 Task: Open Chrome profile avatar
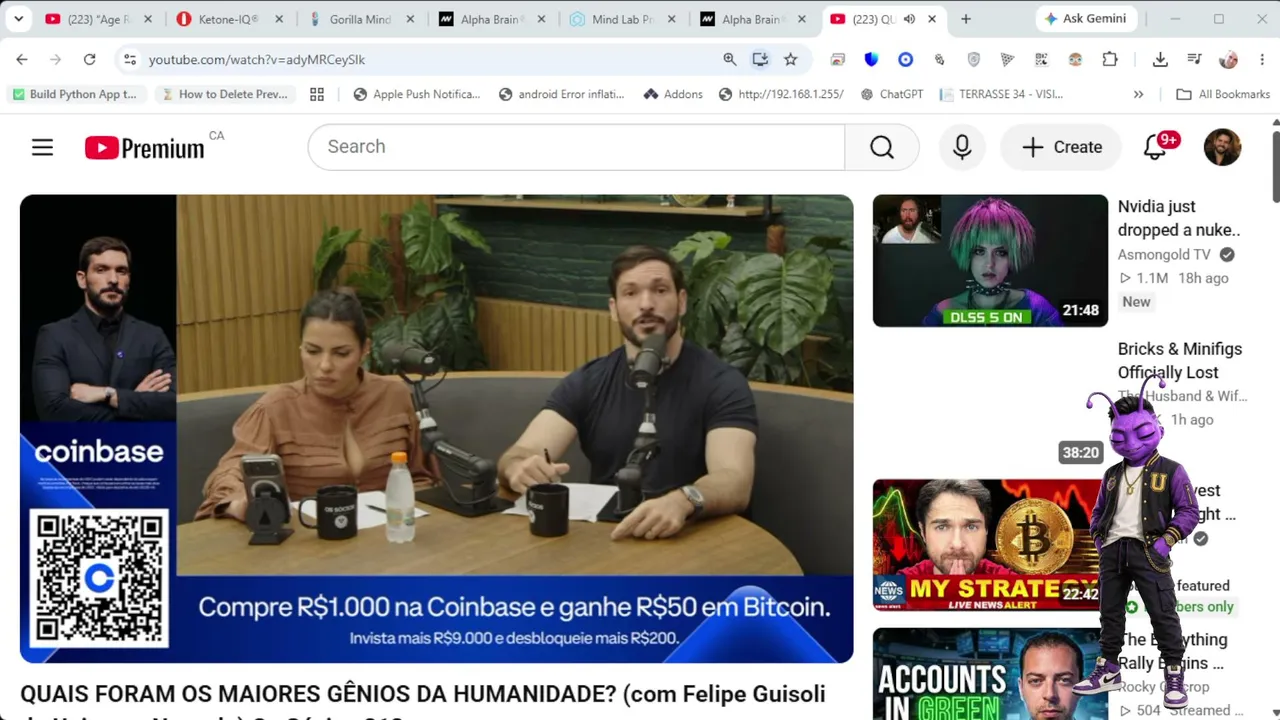tap(1228, 60)
